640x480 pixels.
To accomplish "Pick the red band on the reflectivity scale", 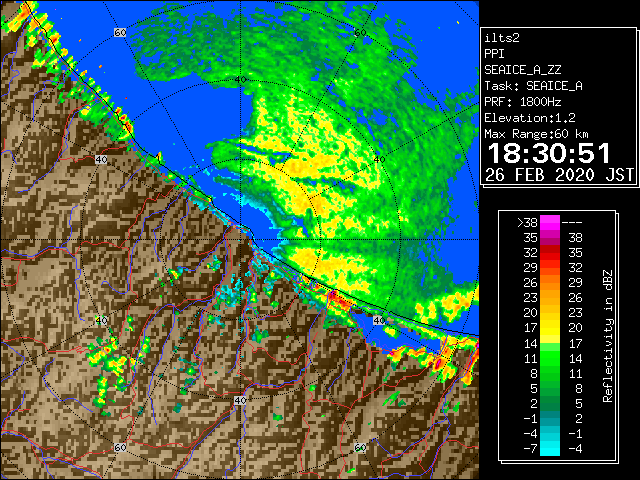I will point(550,253).
